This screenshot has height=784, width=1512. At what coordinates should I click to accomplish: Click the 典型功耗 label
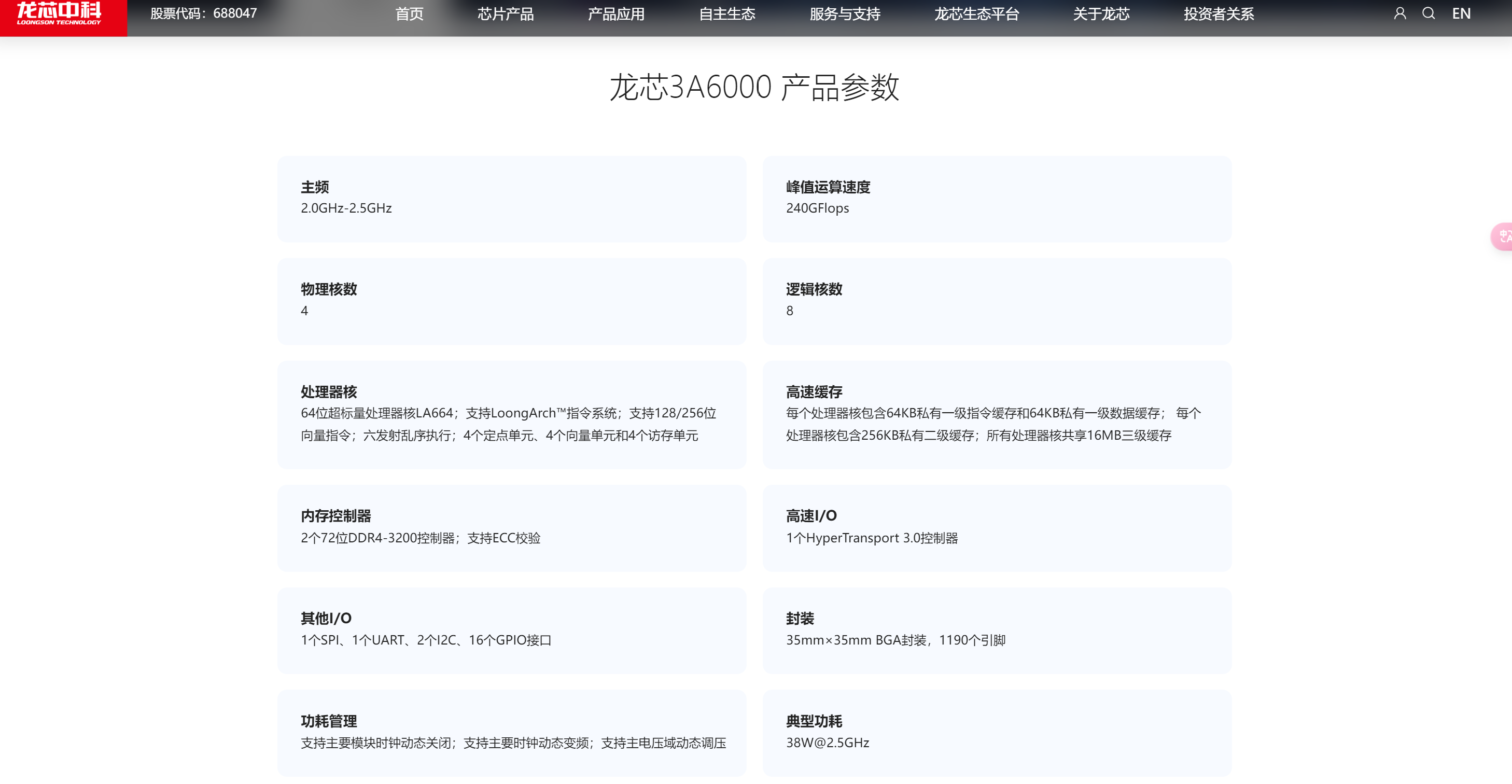pos(814,721)
